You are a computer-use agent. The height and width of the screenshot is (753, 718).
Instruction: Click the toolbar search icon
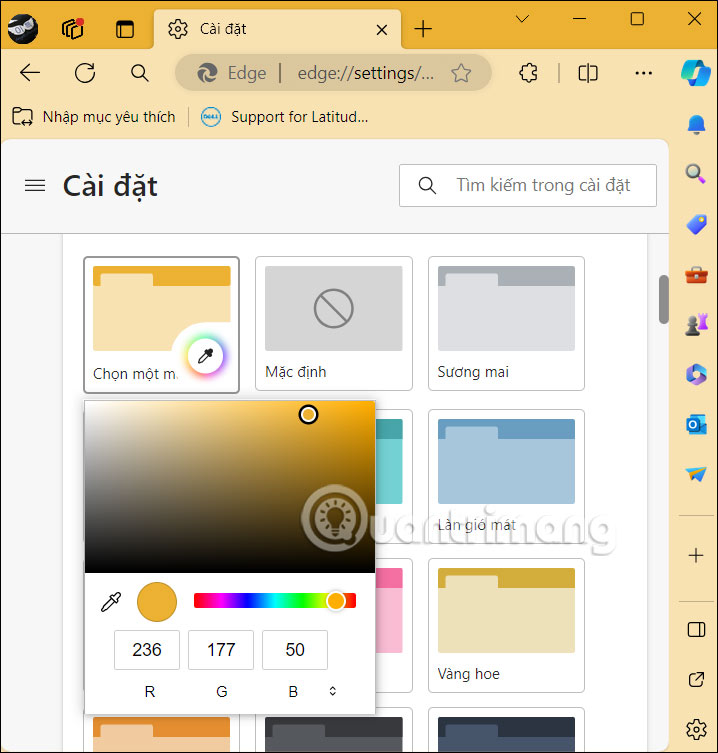coord(140,73)
